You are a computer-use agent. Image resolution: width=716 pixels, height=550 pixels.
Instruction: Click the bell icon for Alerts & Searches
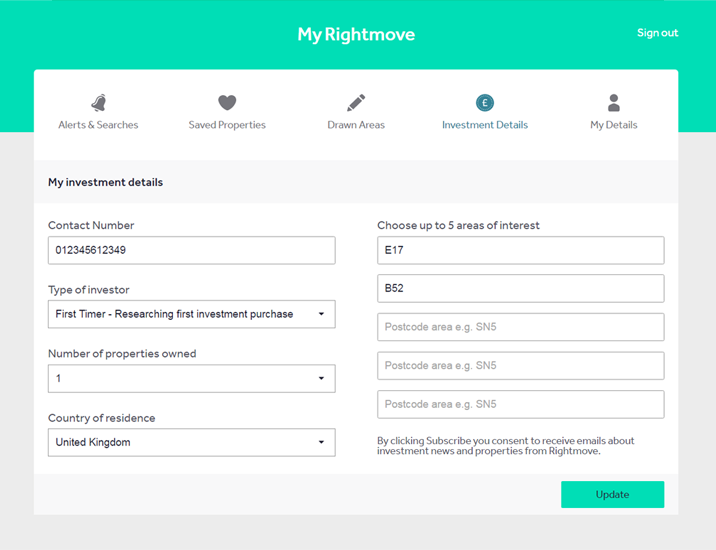99,103
